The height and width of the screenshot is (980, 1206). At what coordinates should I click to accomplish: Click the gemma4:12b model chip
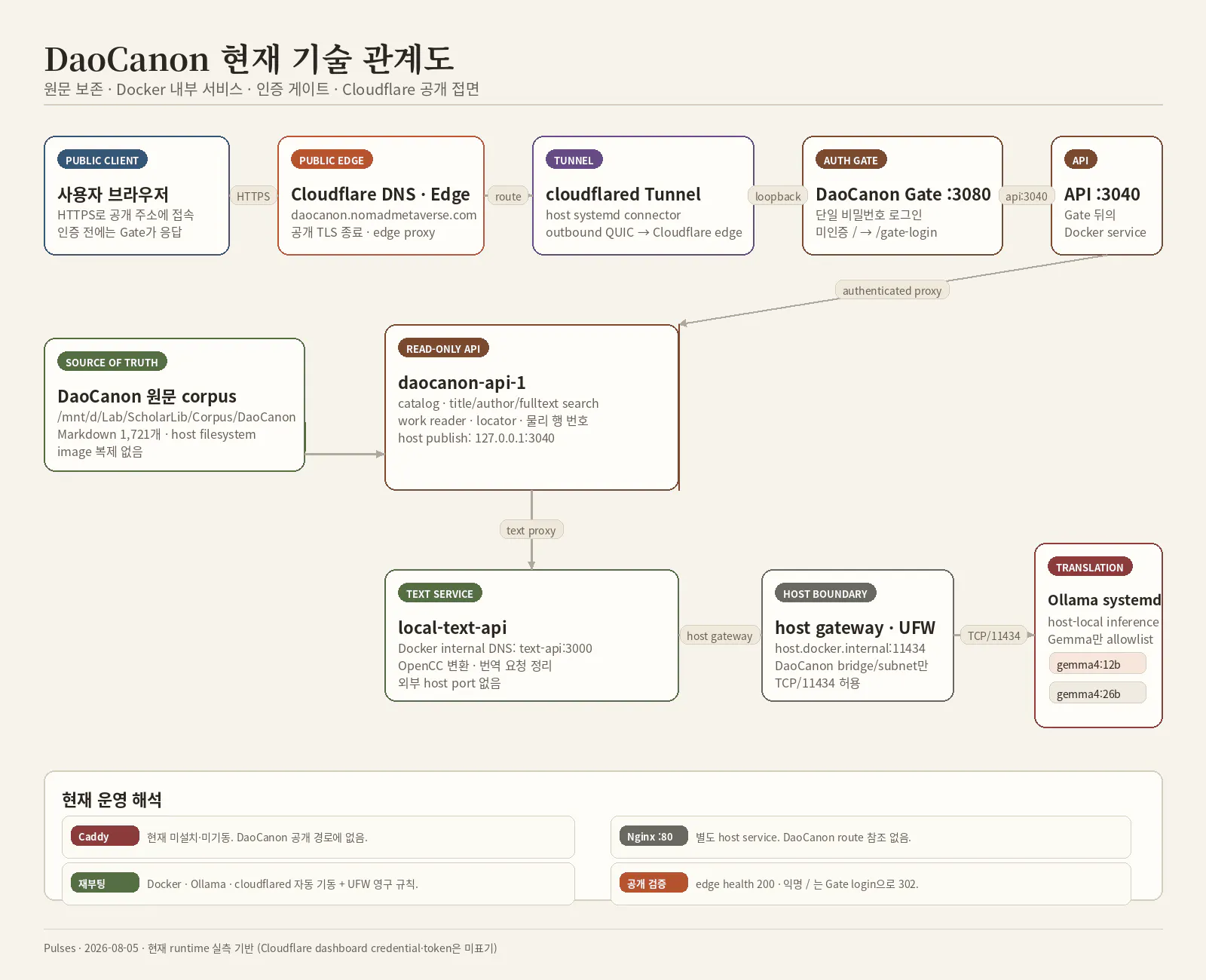[x=1097, y=664]
